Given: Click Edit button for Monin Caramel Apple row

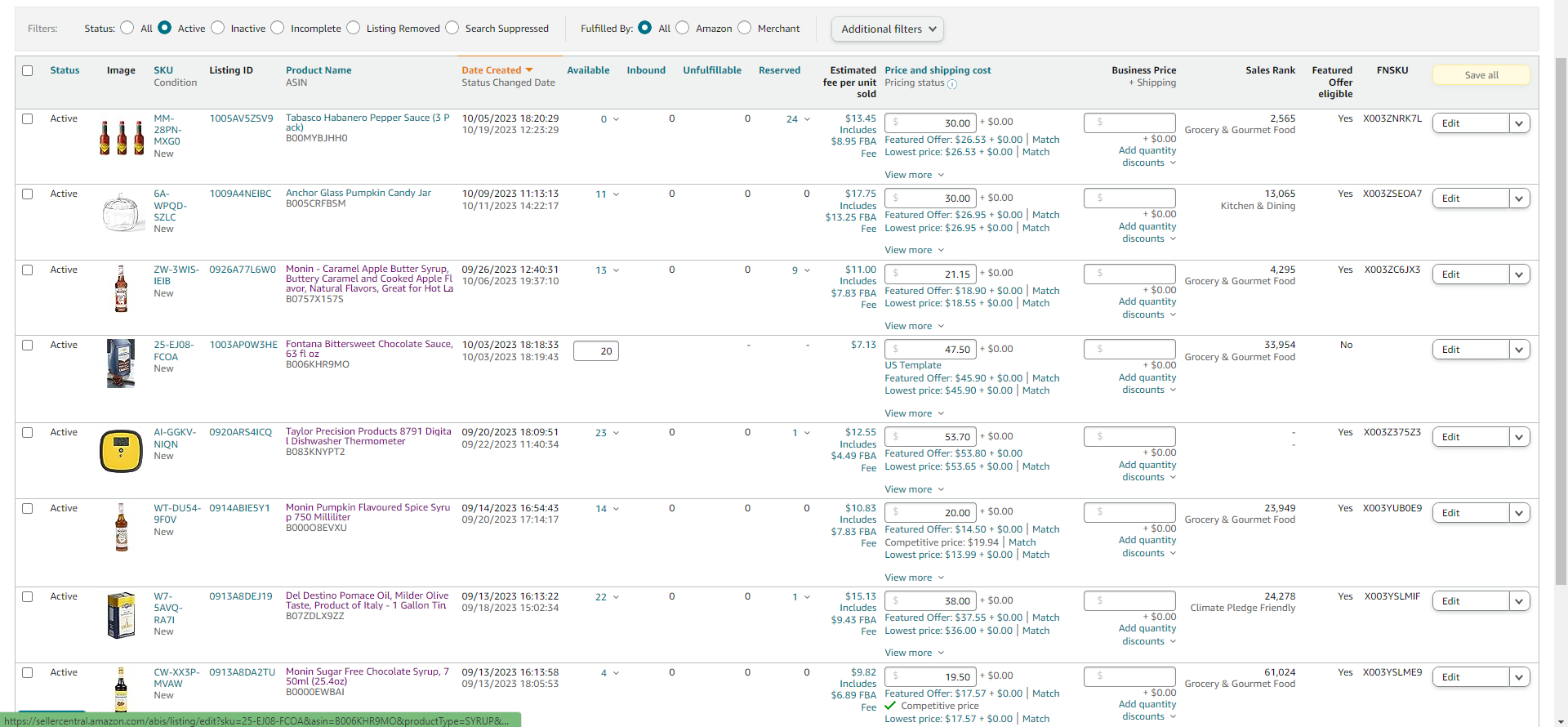Looking at the screenshot, I should click(1471, 274).
